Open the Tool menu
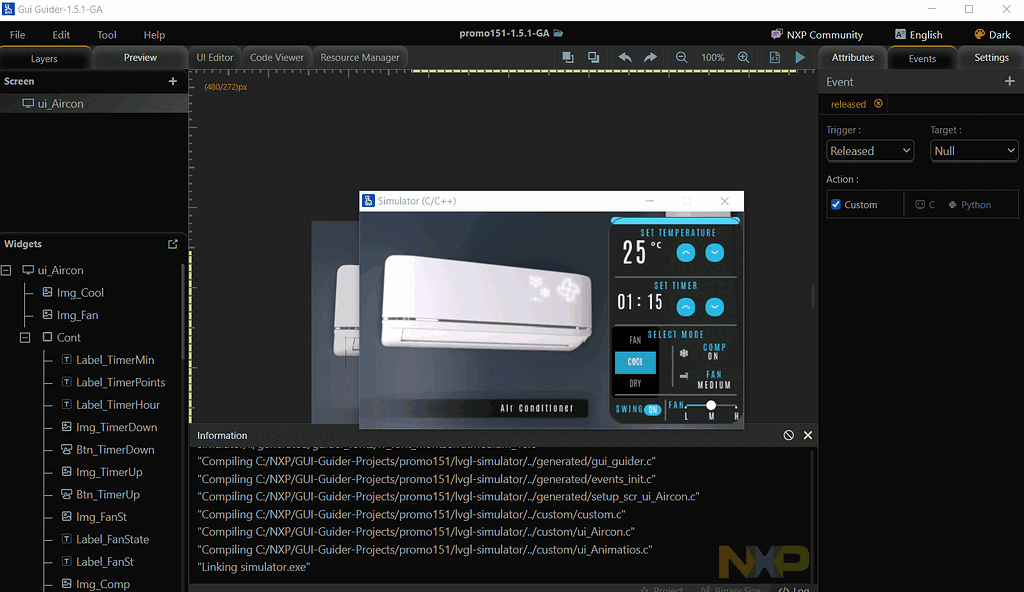1024x592 pixels. [106, 34]
